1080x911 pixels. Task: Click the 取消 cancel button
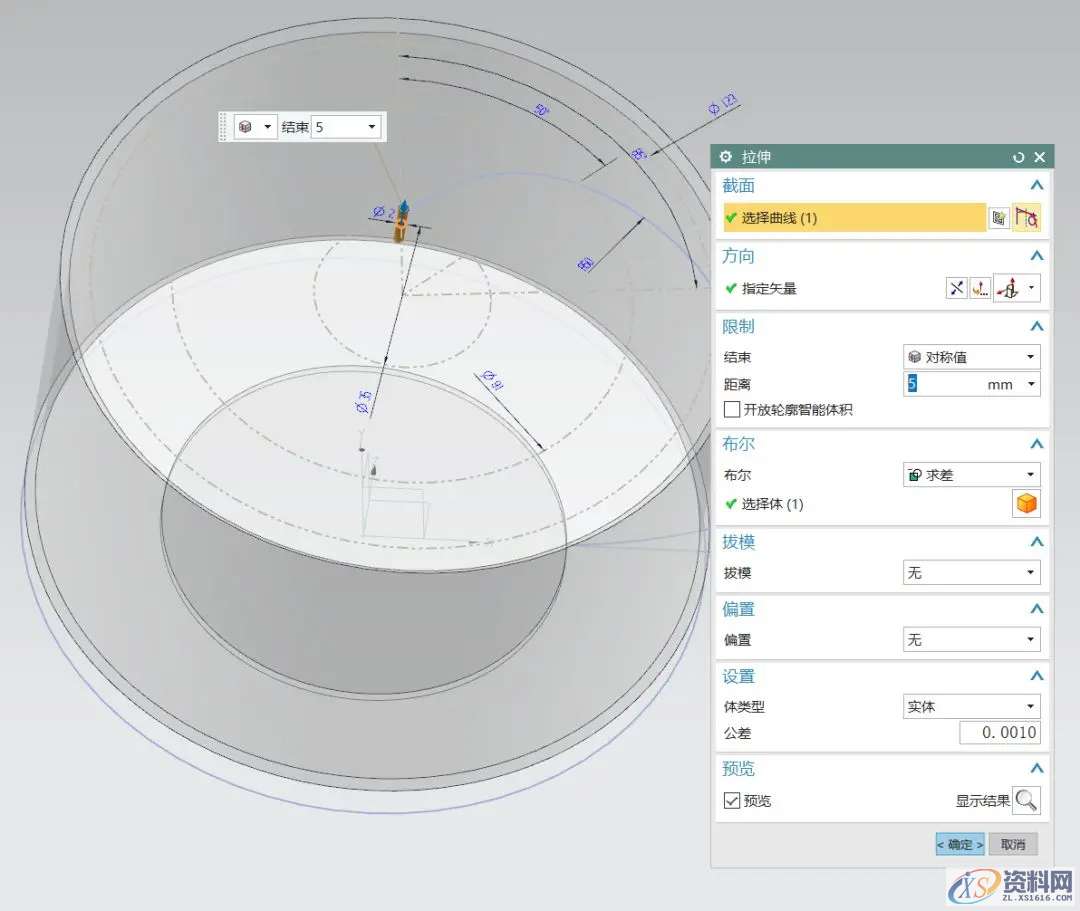pyautogui.click(x=1013, y=844)
